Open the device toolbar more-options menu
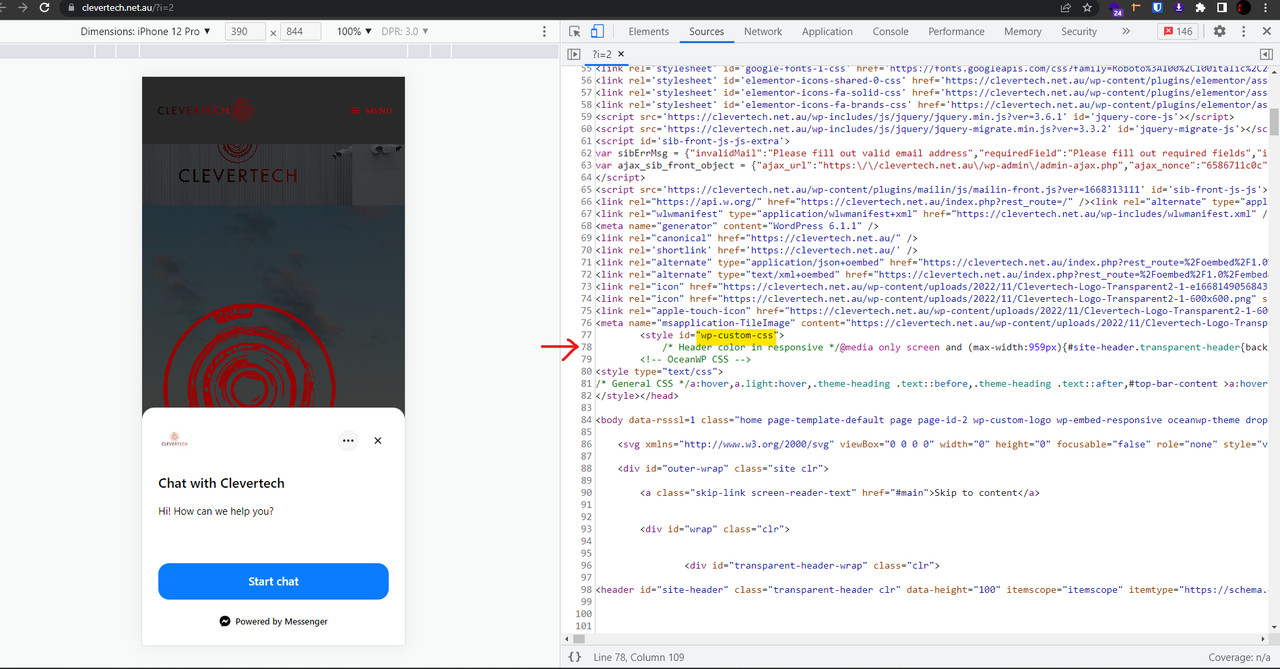This screenshot has width=1280, height=669. (x=544, y=32)
